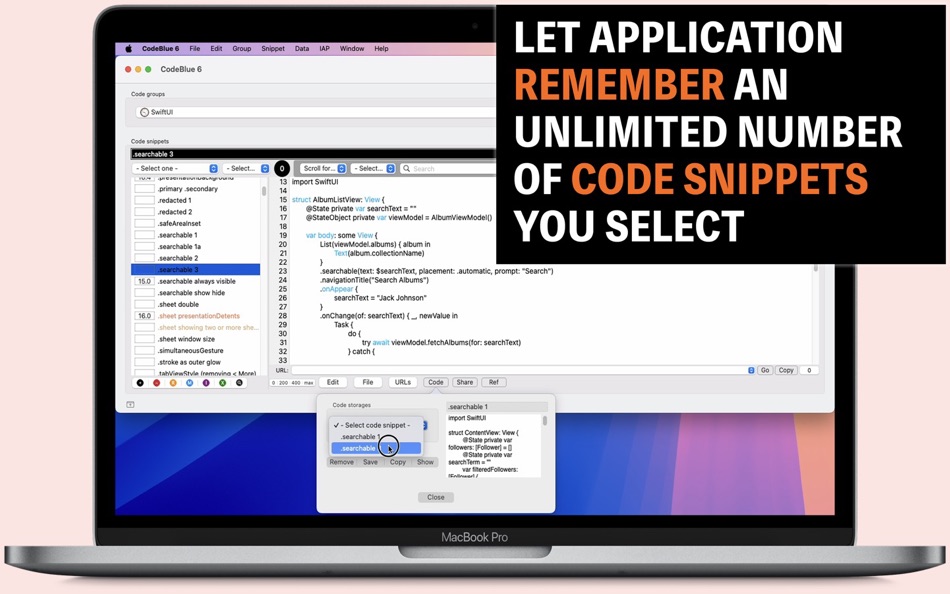Choose the highlighted .searchable popup entry
This screenshot has height=594, width=950.
click(376, 449)
